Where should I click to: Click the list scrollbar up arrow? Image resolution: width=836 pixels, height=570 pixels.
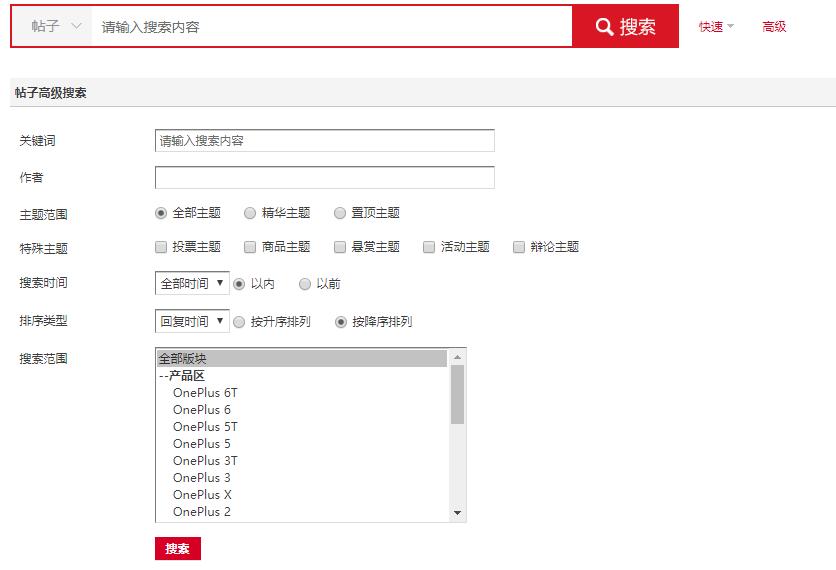click(457, 356)
